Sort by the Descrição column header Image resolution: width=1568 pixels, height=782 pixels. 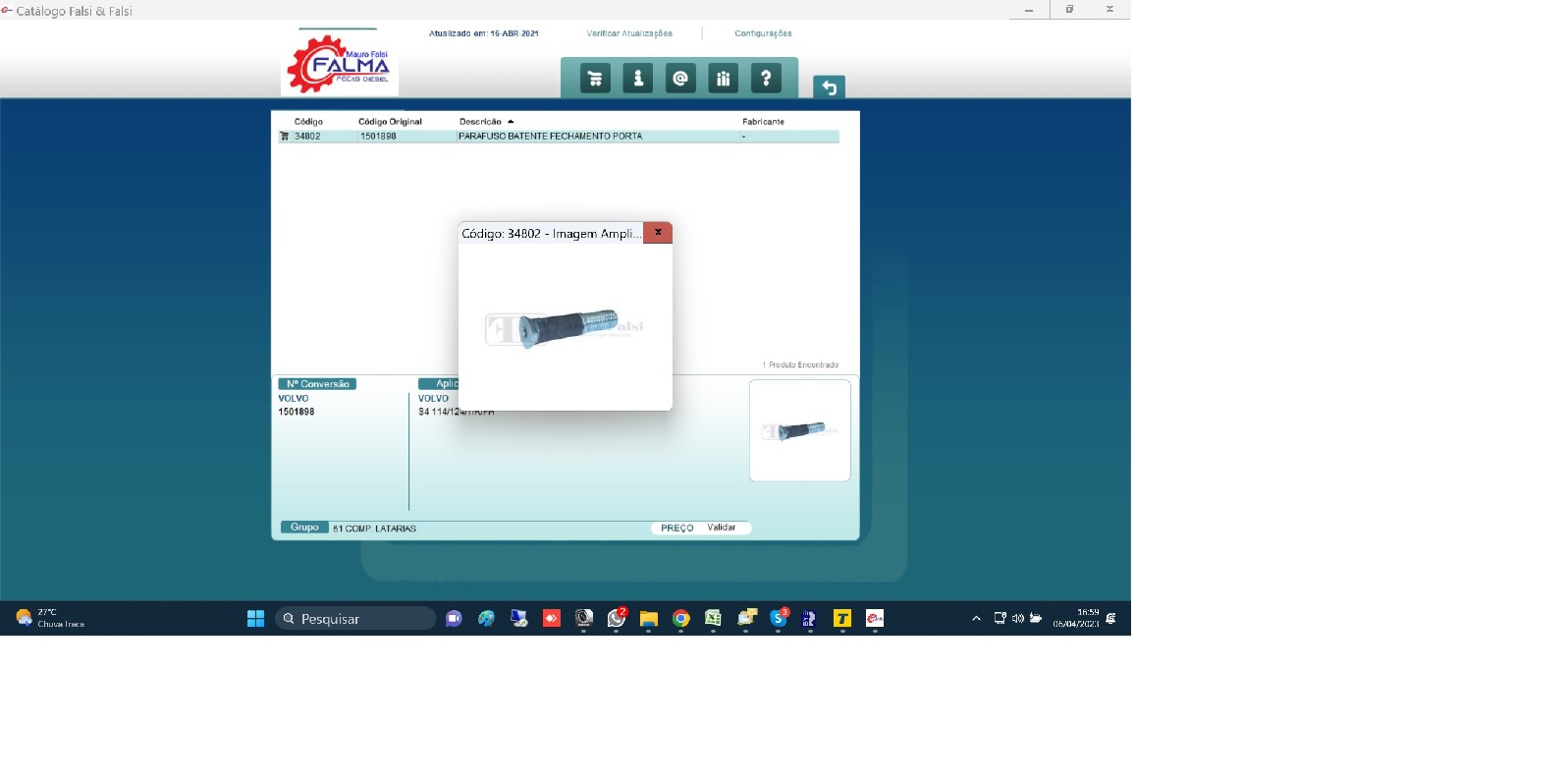[x=480, y=122]
